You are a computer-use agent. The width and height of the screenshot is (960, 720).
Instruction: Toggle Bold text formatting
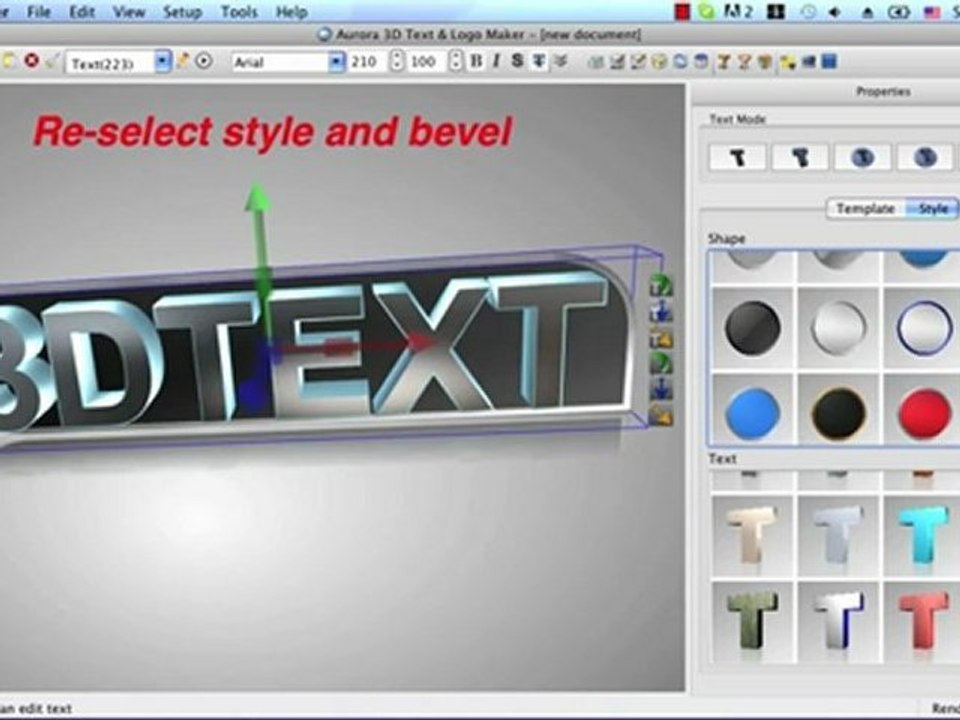476,61
